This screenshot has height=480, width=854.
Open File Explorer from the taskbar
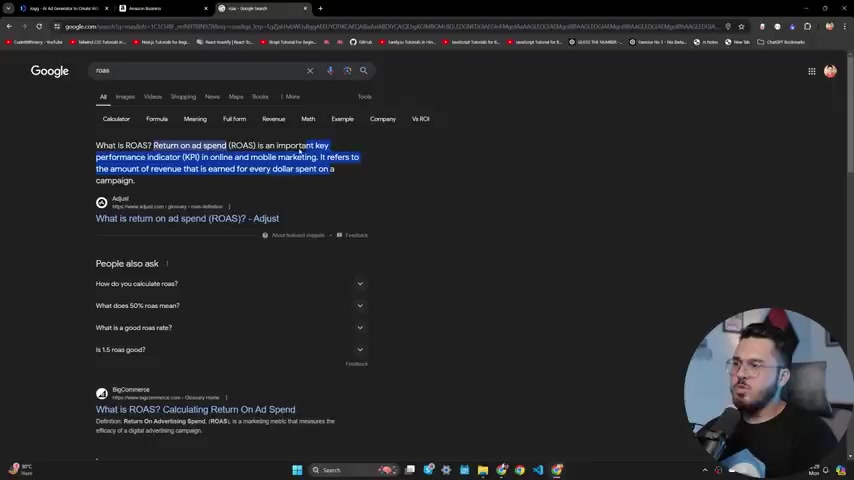pos(483,470)
